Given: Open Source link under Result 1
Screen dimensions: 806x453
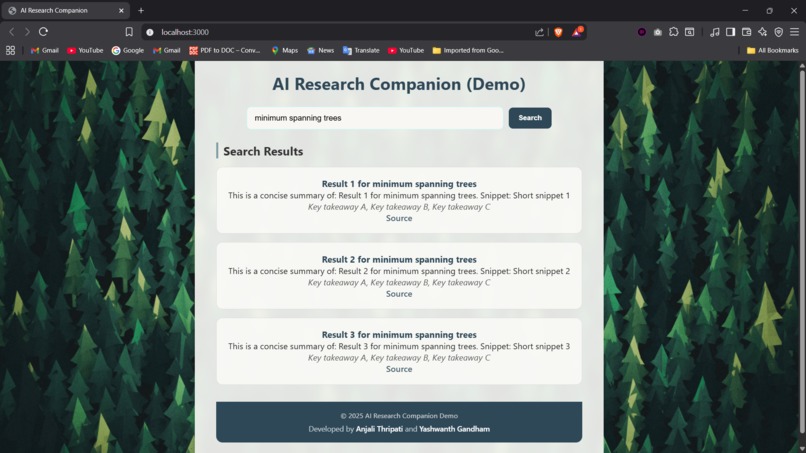Looking at the screenshot, I should (399, 218).
